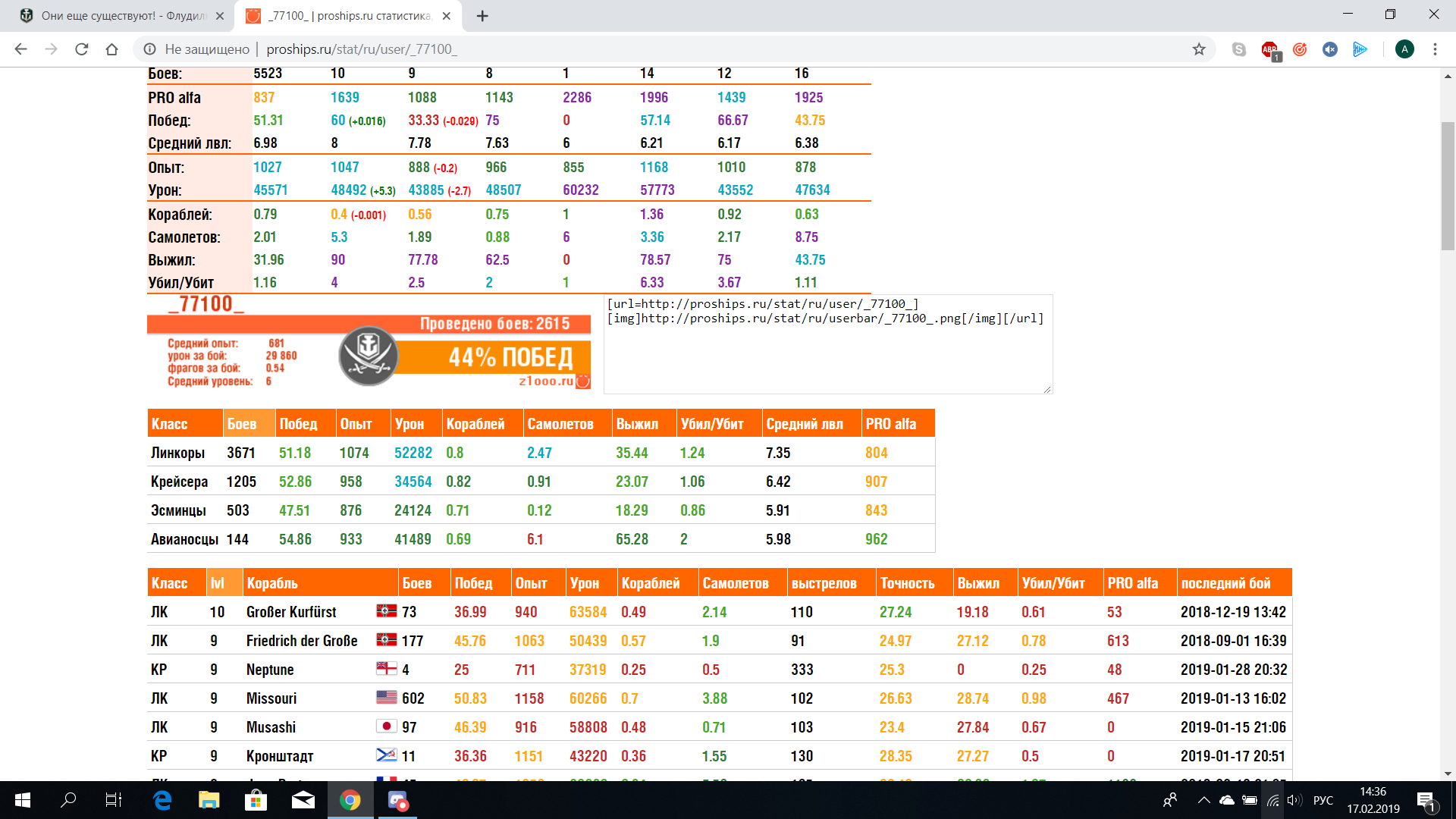Click the browser forward arrow

tap(51, 49)
